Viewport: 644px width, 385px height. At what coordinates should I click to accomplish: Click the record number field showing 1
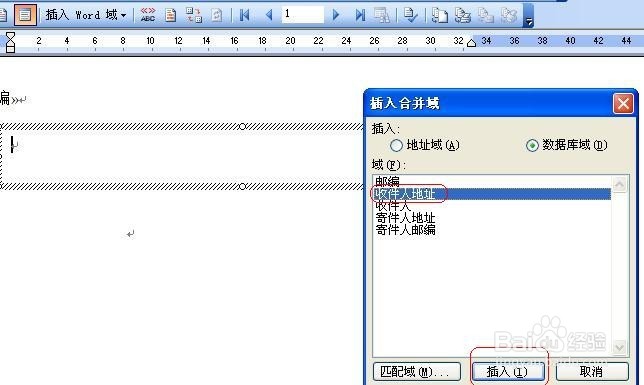pos(303,15)
